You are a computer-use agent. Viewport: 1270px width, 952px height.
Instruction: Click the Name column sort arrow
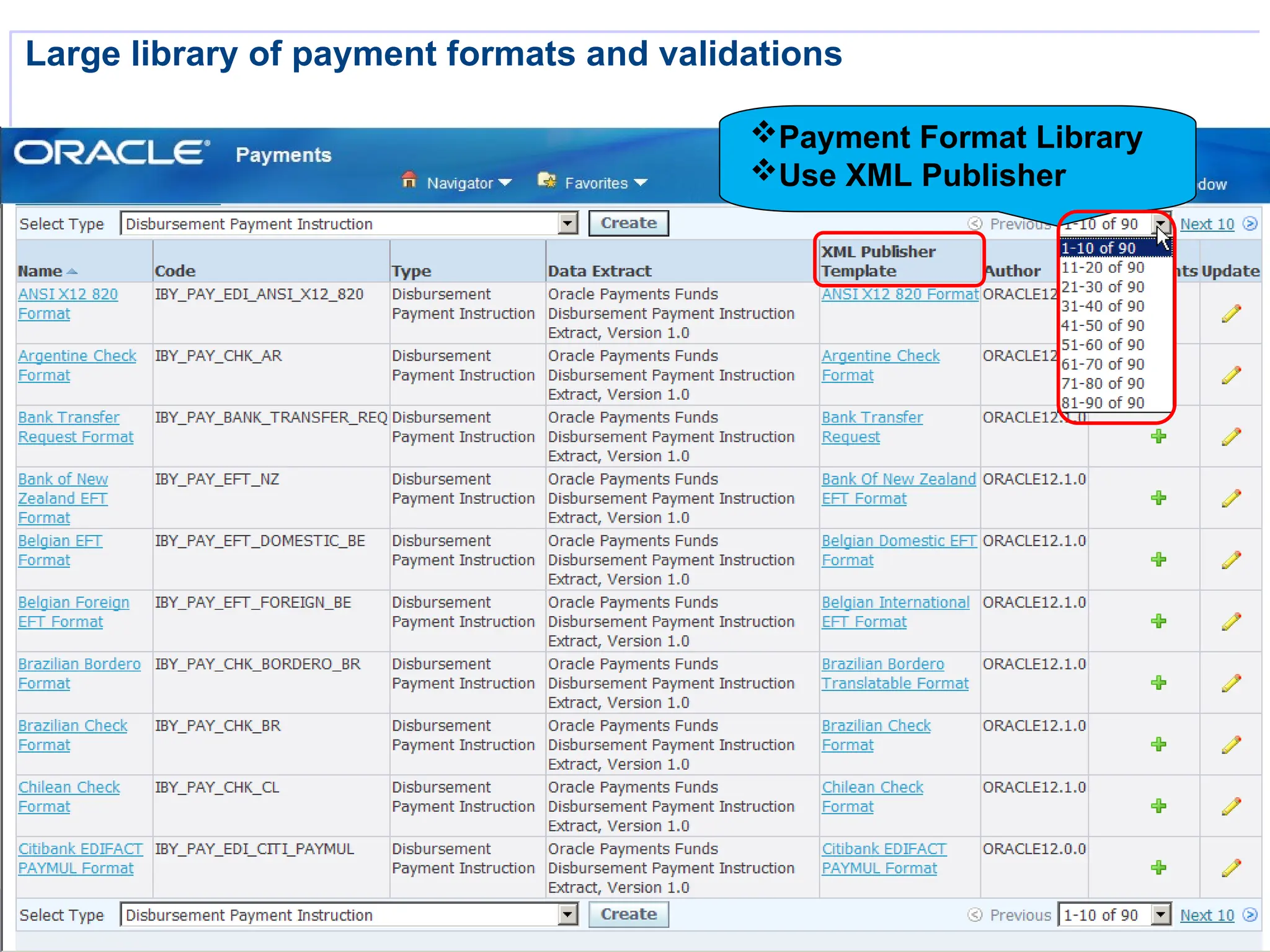point(72,271)
